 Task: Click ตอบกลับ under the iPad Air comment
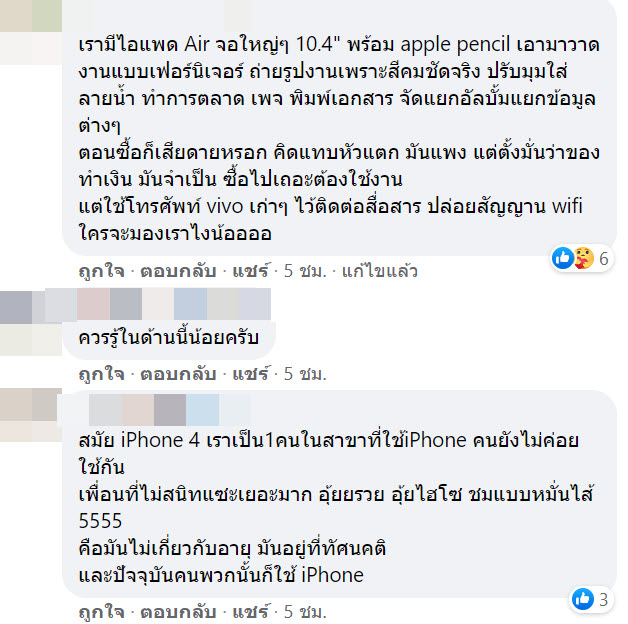click(178, 271)
